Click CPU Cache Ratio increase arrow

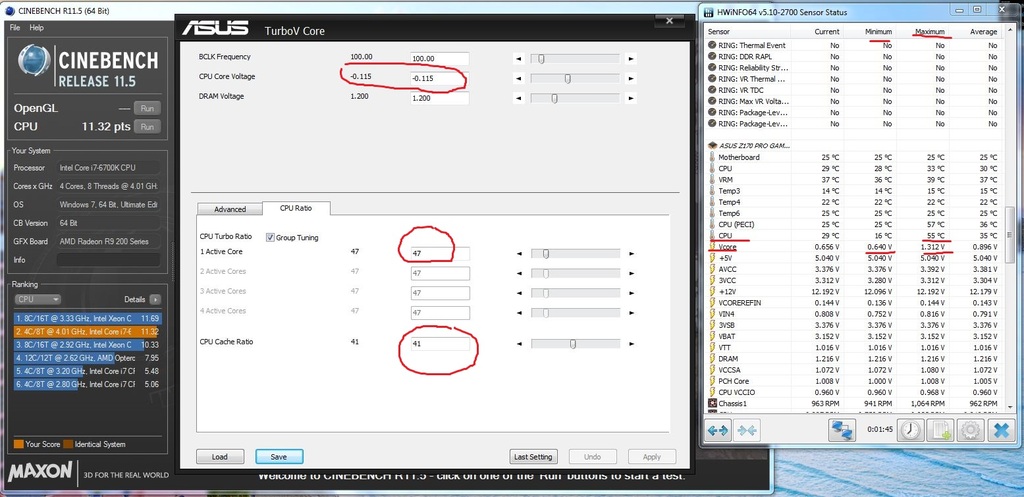coord(631,344)
